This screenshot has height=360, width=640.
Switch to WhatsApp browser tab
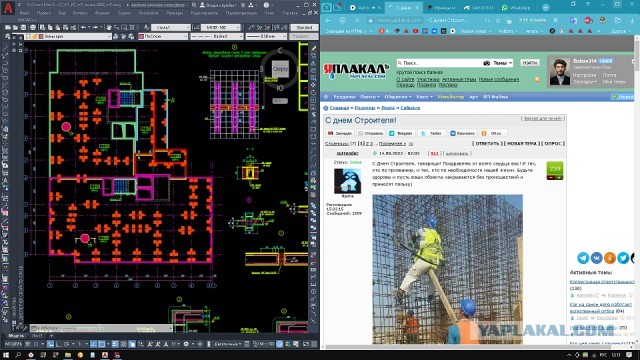[x=517, y=7]
